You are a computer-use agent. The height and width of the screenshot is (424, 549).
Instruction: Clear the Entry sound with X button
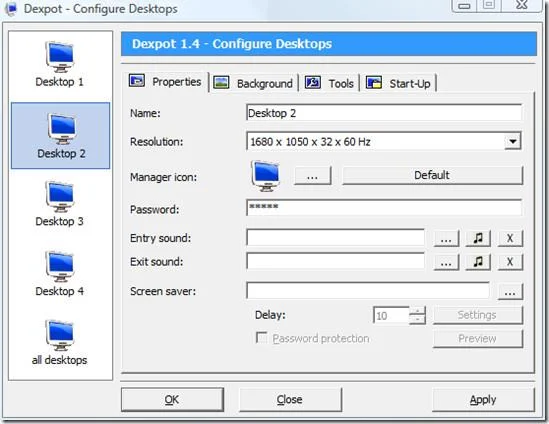pyautogui.click(x=510, y=238)
